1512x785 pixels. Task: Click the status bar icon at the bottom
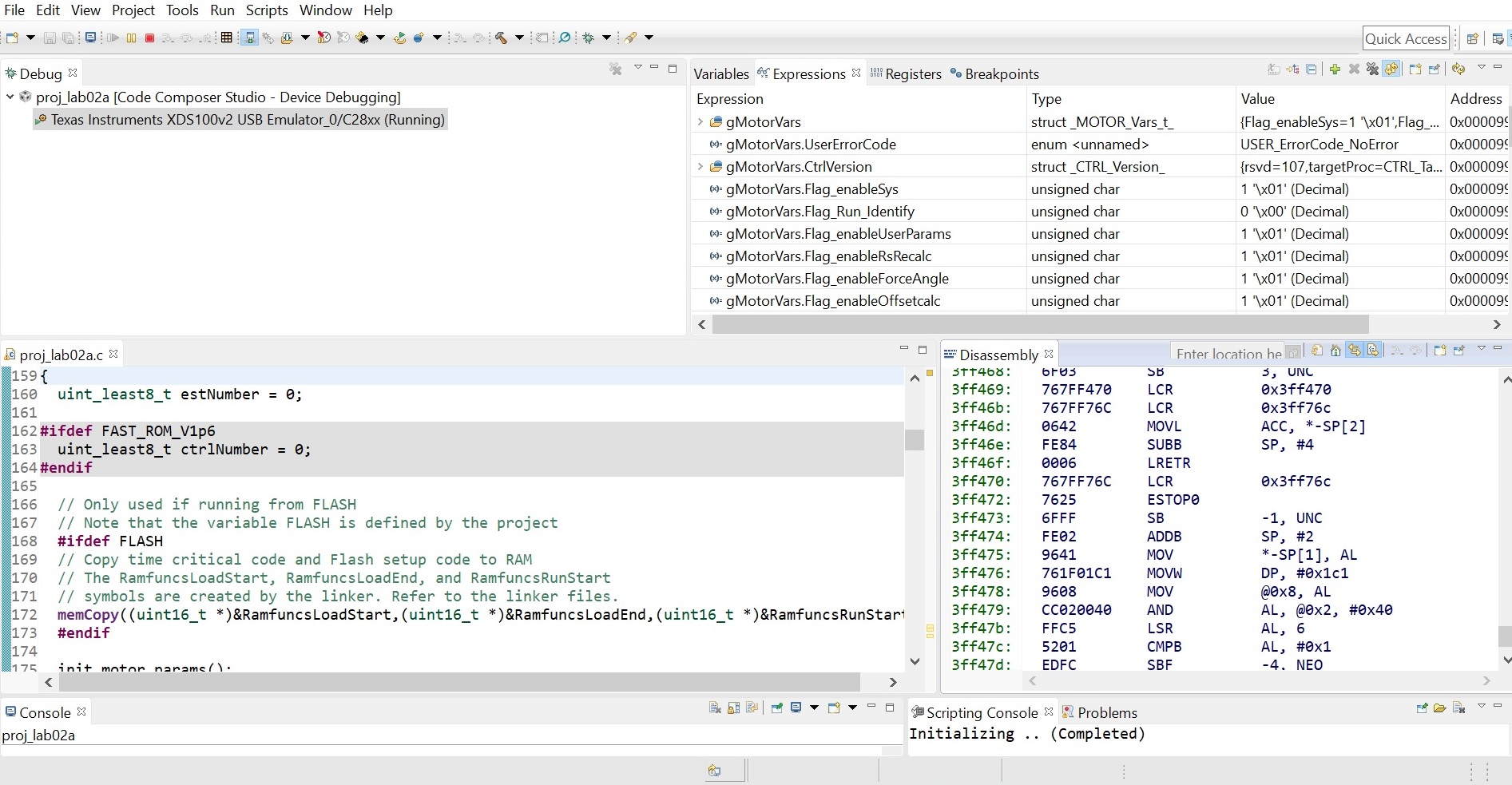pyautogui.click(x=715, y=771)
